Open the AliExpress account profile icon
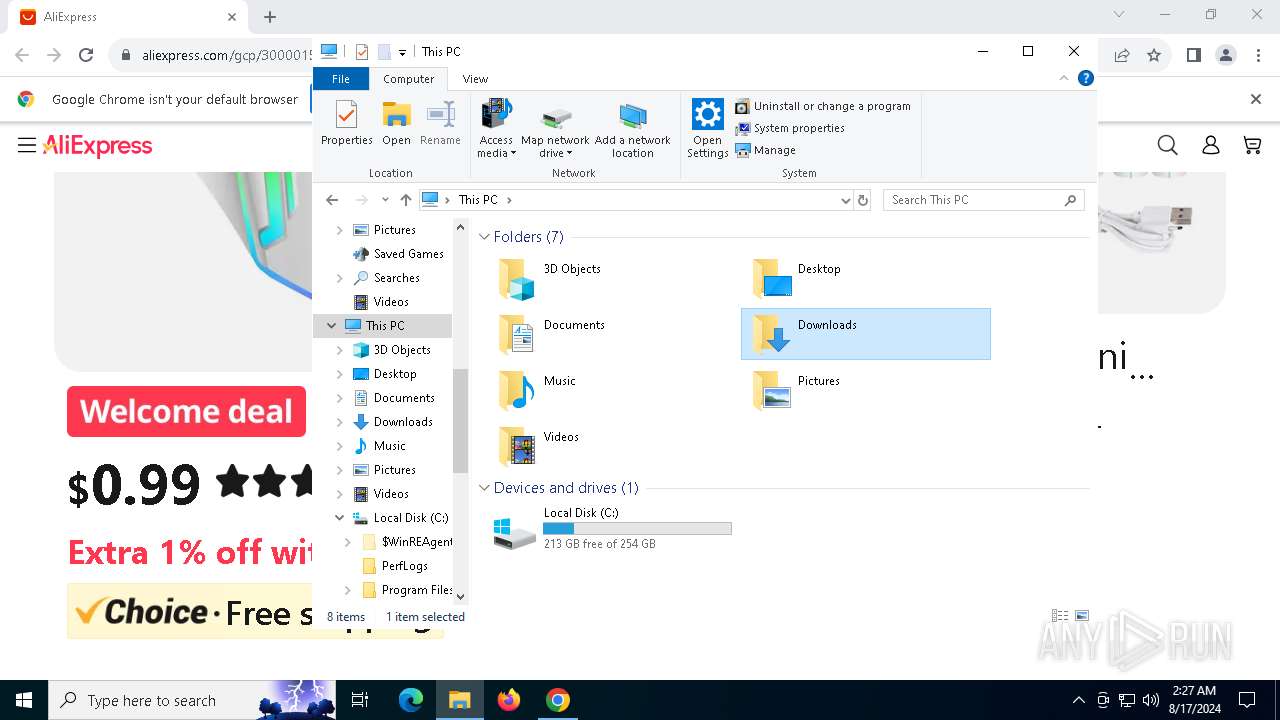Image resolution: width=1280 pixels, height=720 pixels. (x=1210, y=146)
